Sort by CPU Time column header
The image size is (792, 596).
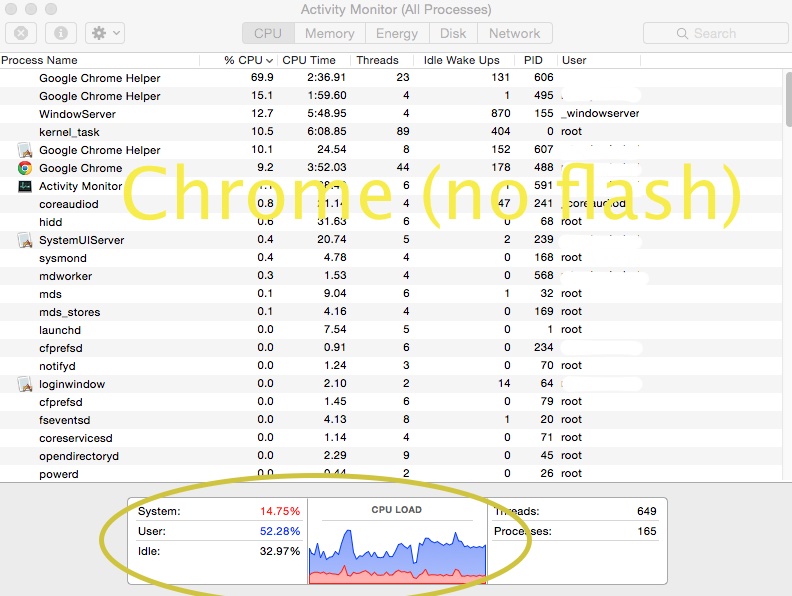(x=313, y=60)
